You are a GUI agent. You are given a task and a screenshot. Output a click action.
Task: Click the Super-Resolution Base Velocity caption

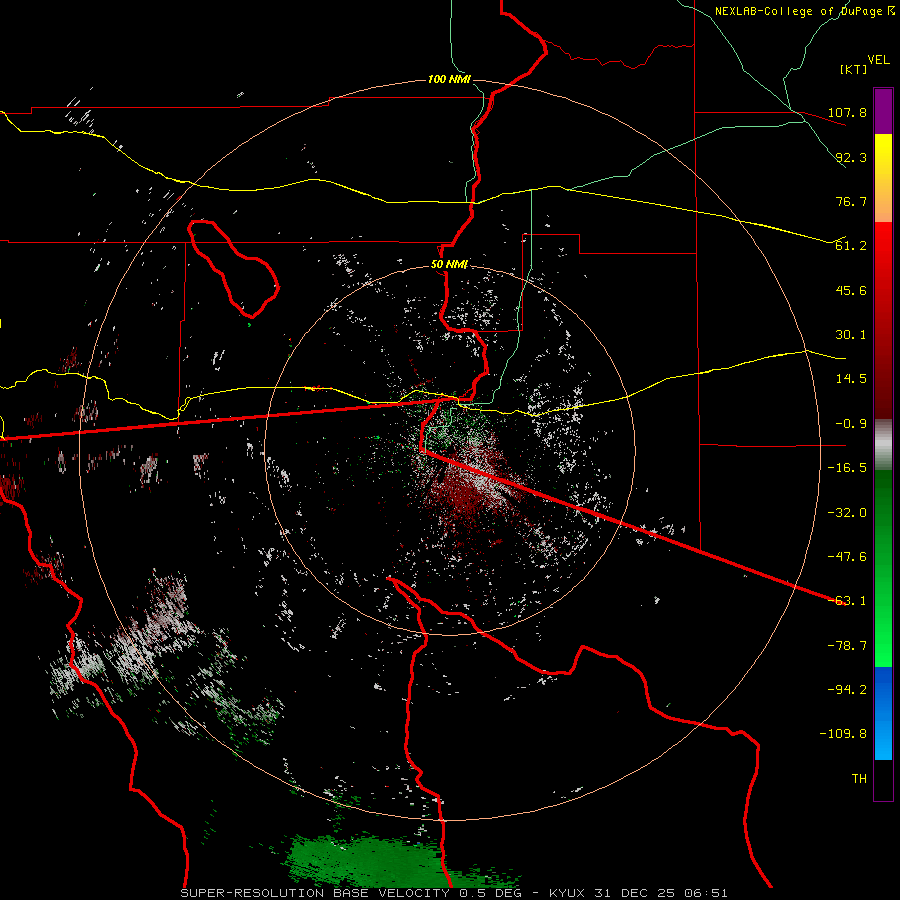tap(454, 893)
